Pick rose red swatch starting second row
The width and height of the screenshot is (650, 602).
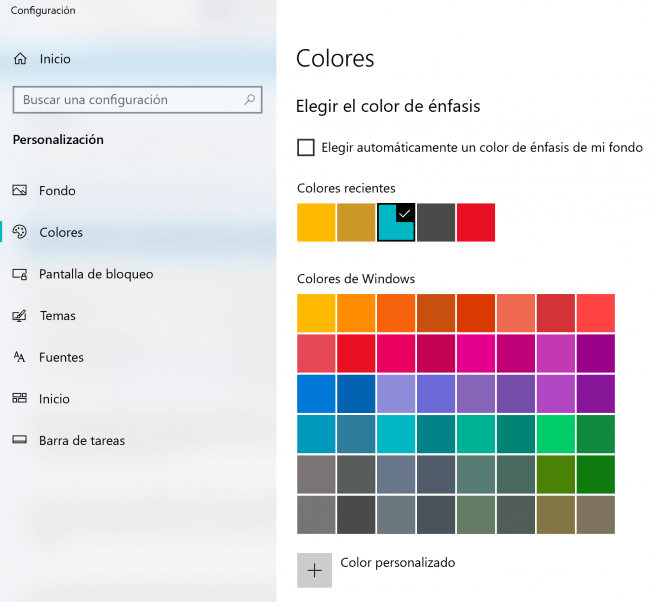316,353
